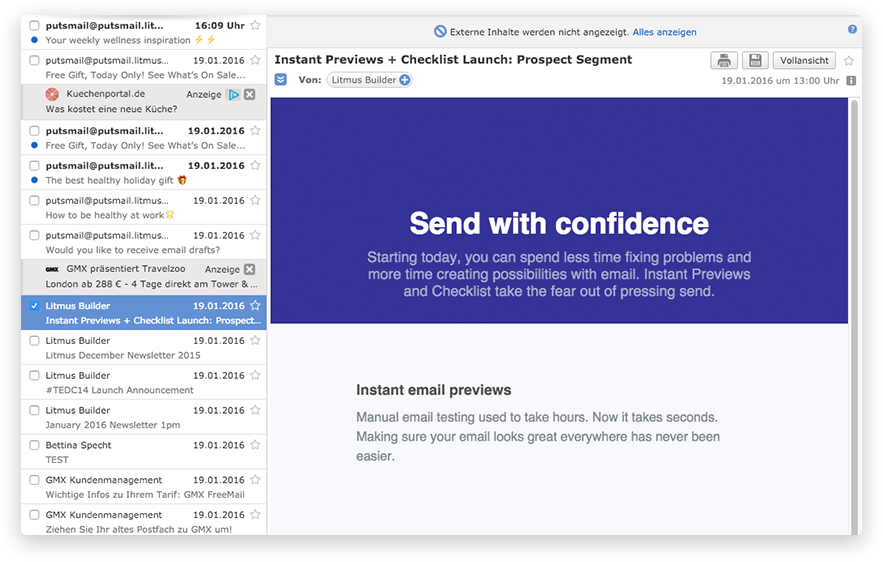Screen dimensions: 883x562
Task: Star the GMX FreeMail Tarif email
Action: pyautogui.click(x=255, y=480)
